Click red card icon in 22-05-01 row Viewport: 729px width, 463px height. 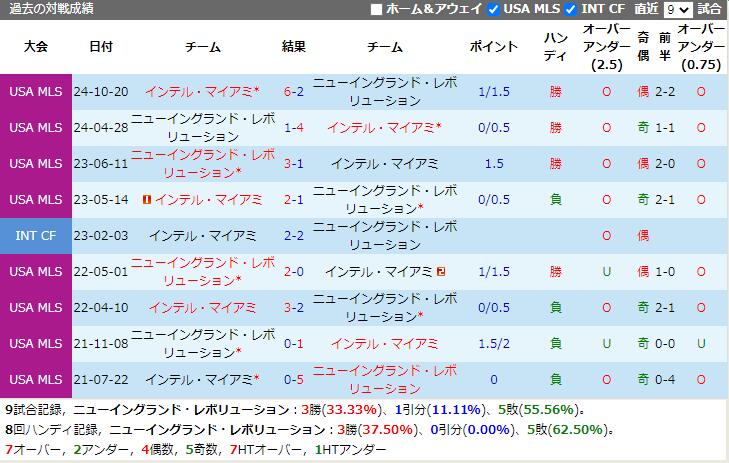pyautogui.click(x=441, y=271)
